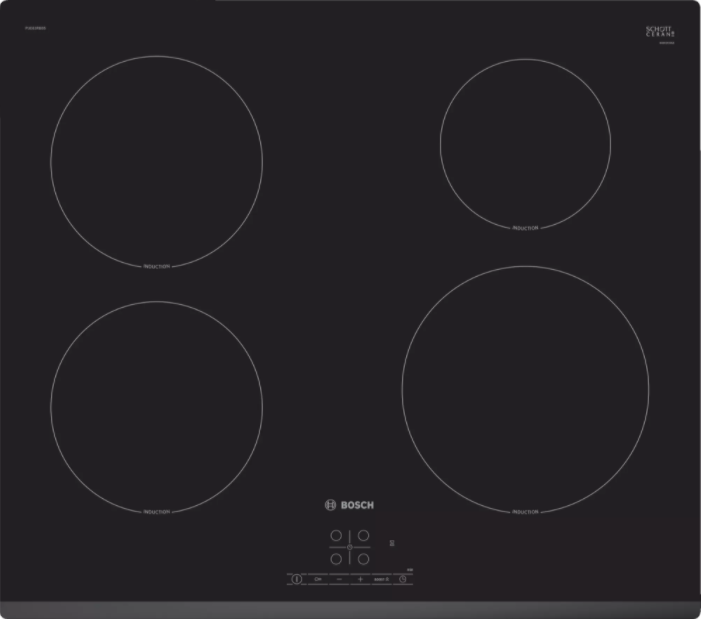Viewport: 703px width, 620px height.
Task: Tap the childproof lock key symbol
Action: [318, 579]
